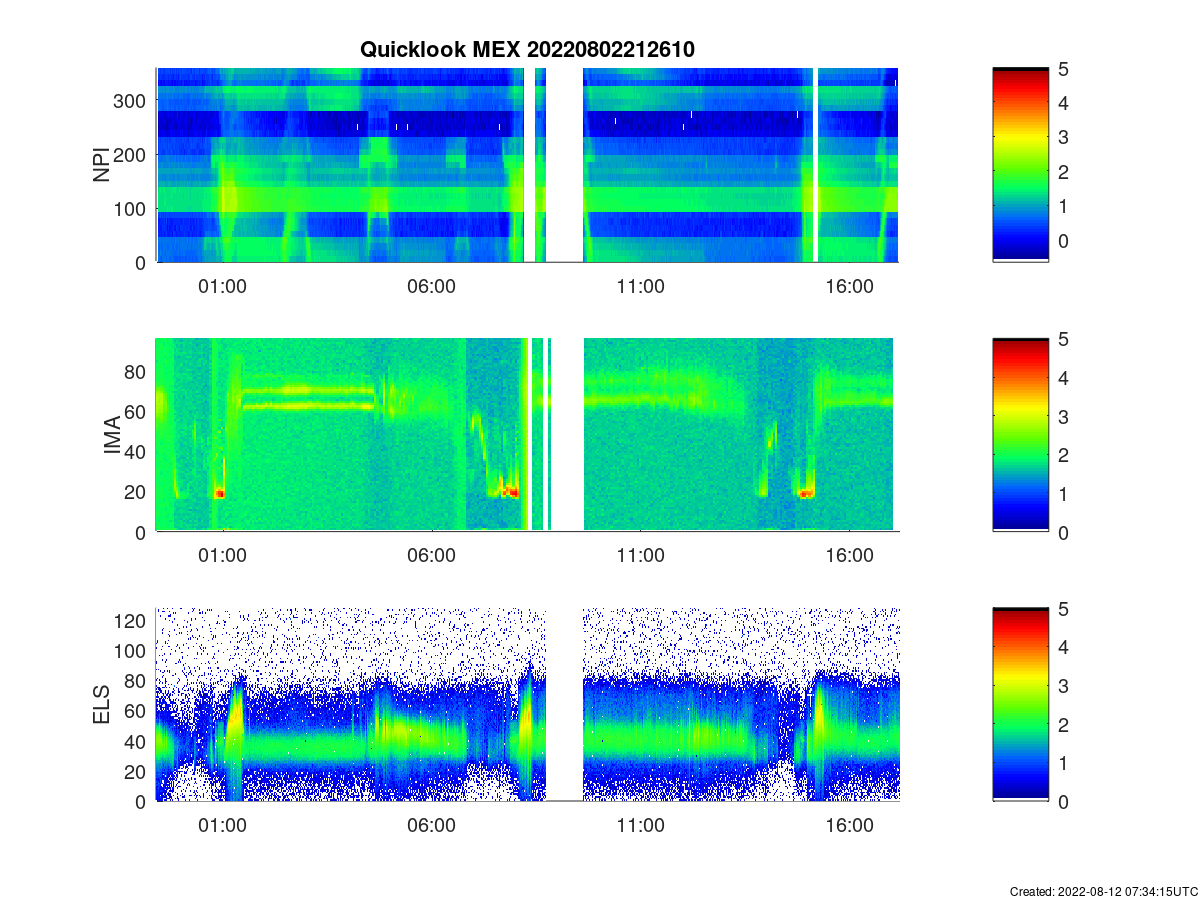The image size is (1200, 900).
Task: Select the "ELS" y-axis label
Action: (101, 705)
